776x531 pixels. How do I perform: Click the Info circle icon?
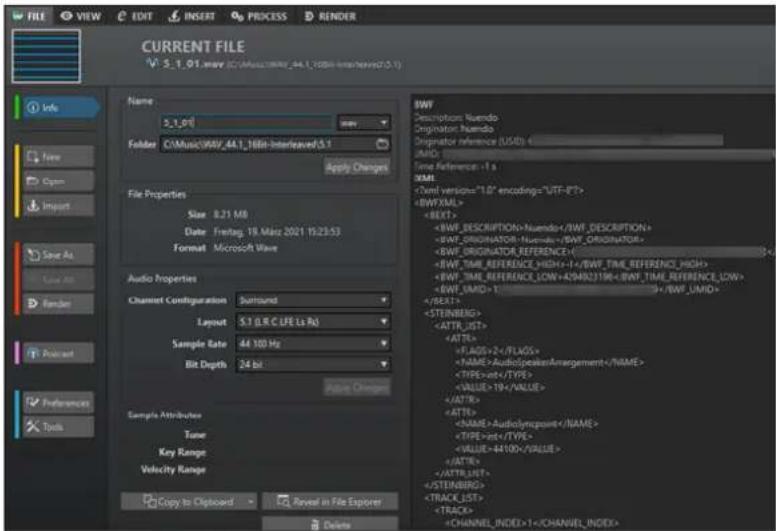pyautogui.click(x=33, y=107)
